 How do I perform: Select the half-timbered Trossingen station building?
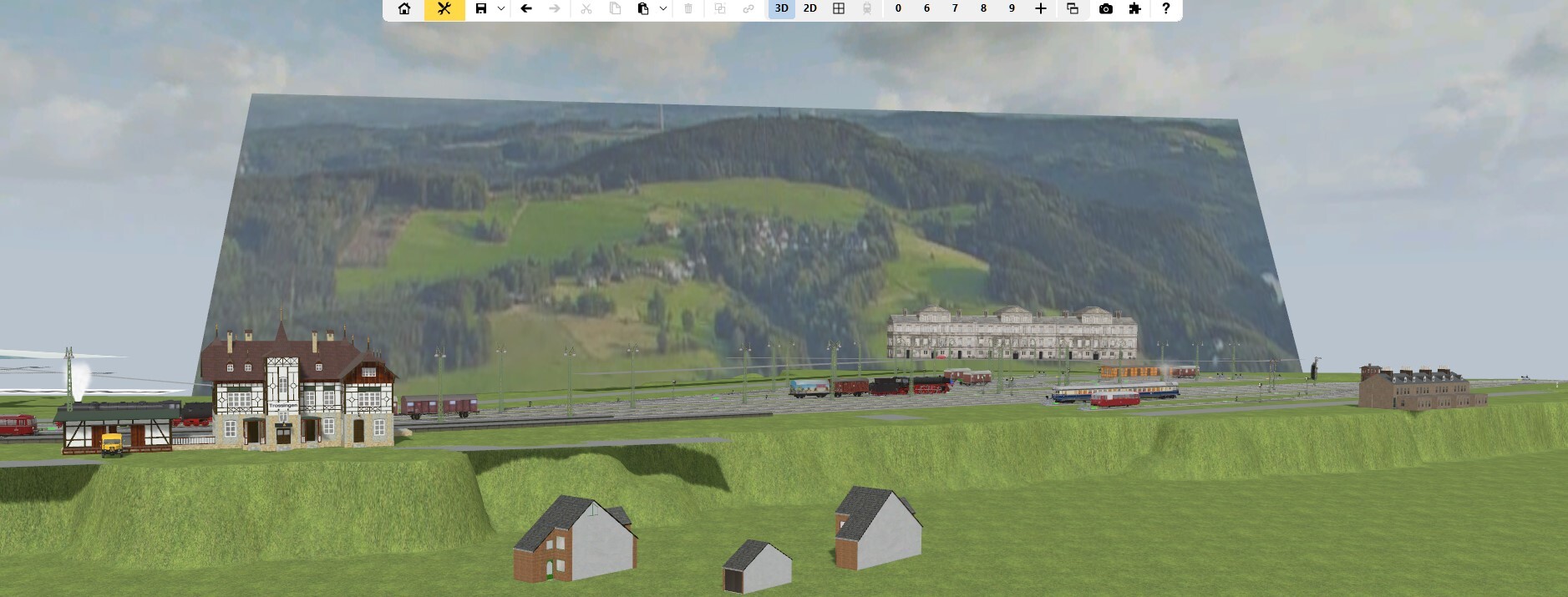298,388
